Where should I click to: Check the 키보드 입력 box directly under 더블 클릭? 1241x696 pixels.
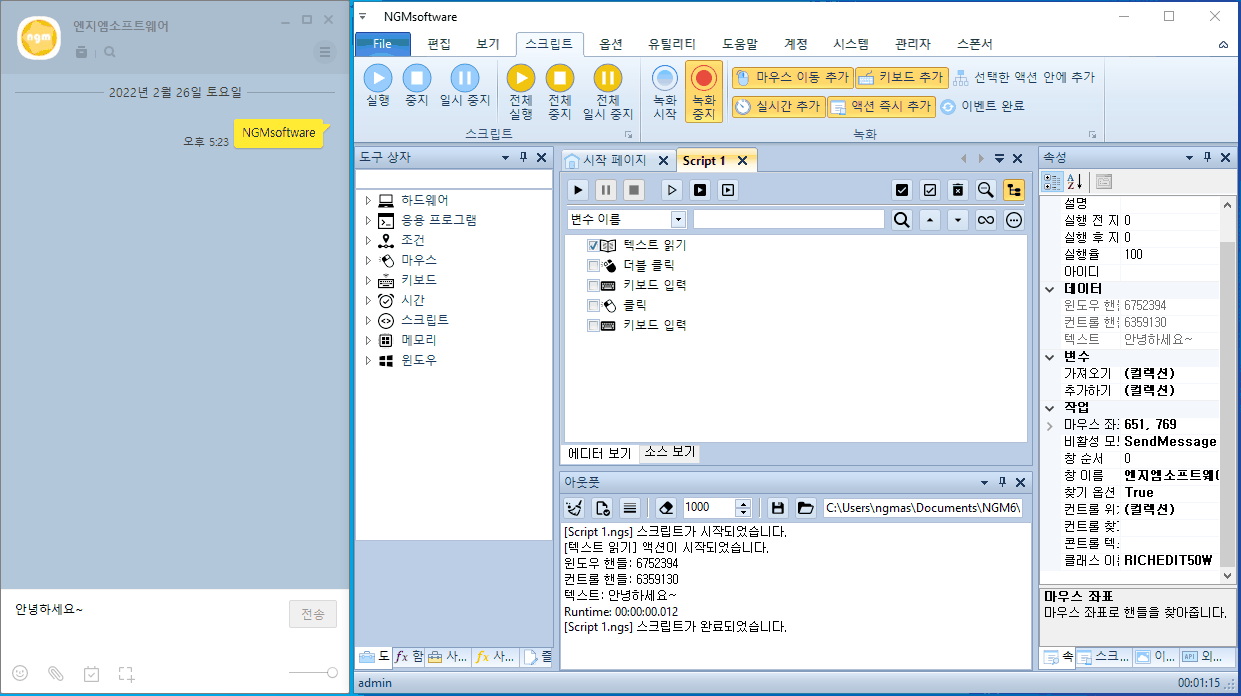point(593,285)
